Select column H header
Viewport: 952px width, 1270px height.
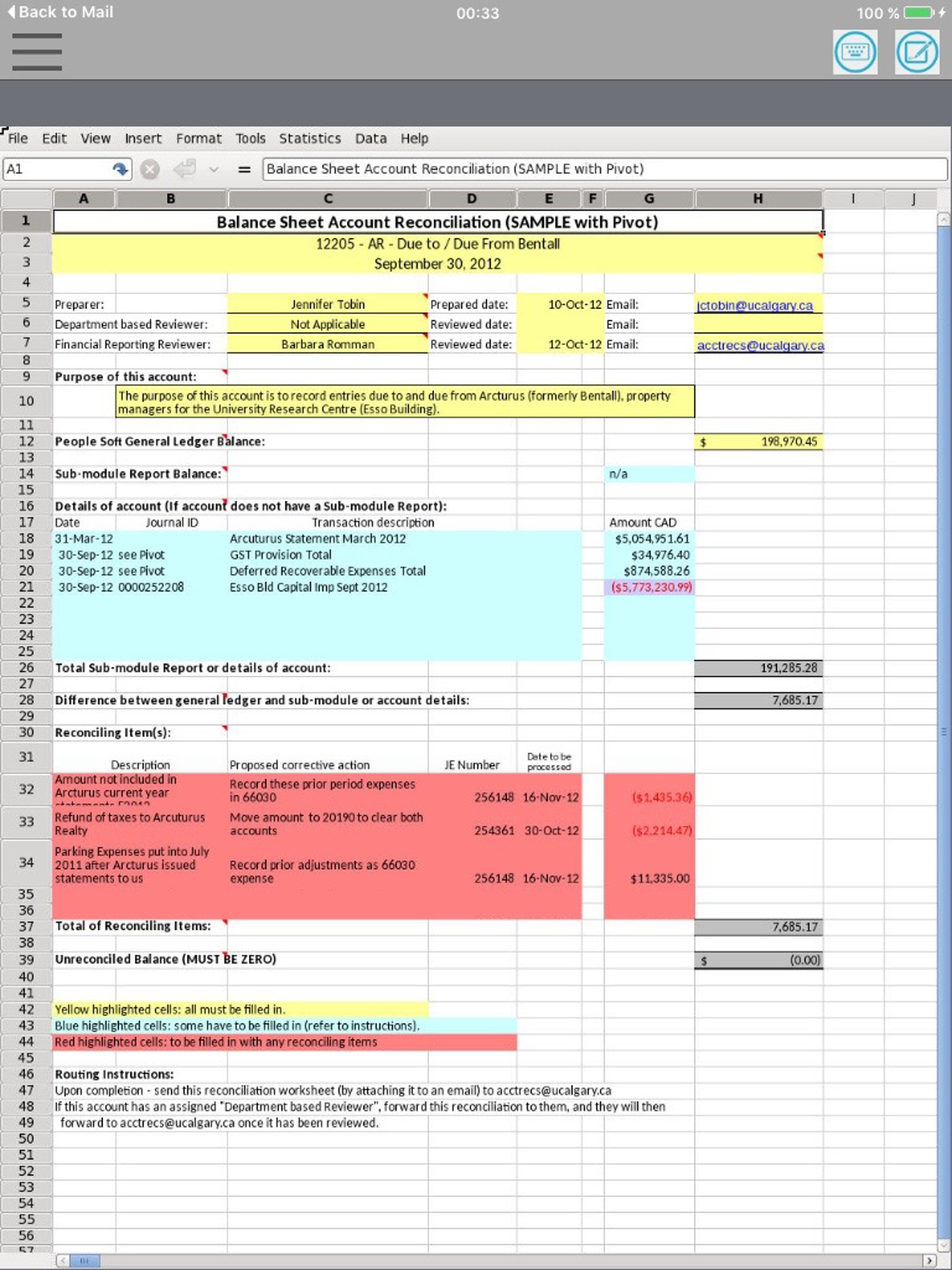pos(758,198)
